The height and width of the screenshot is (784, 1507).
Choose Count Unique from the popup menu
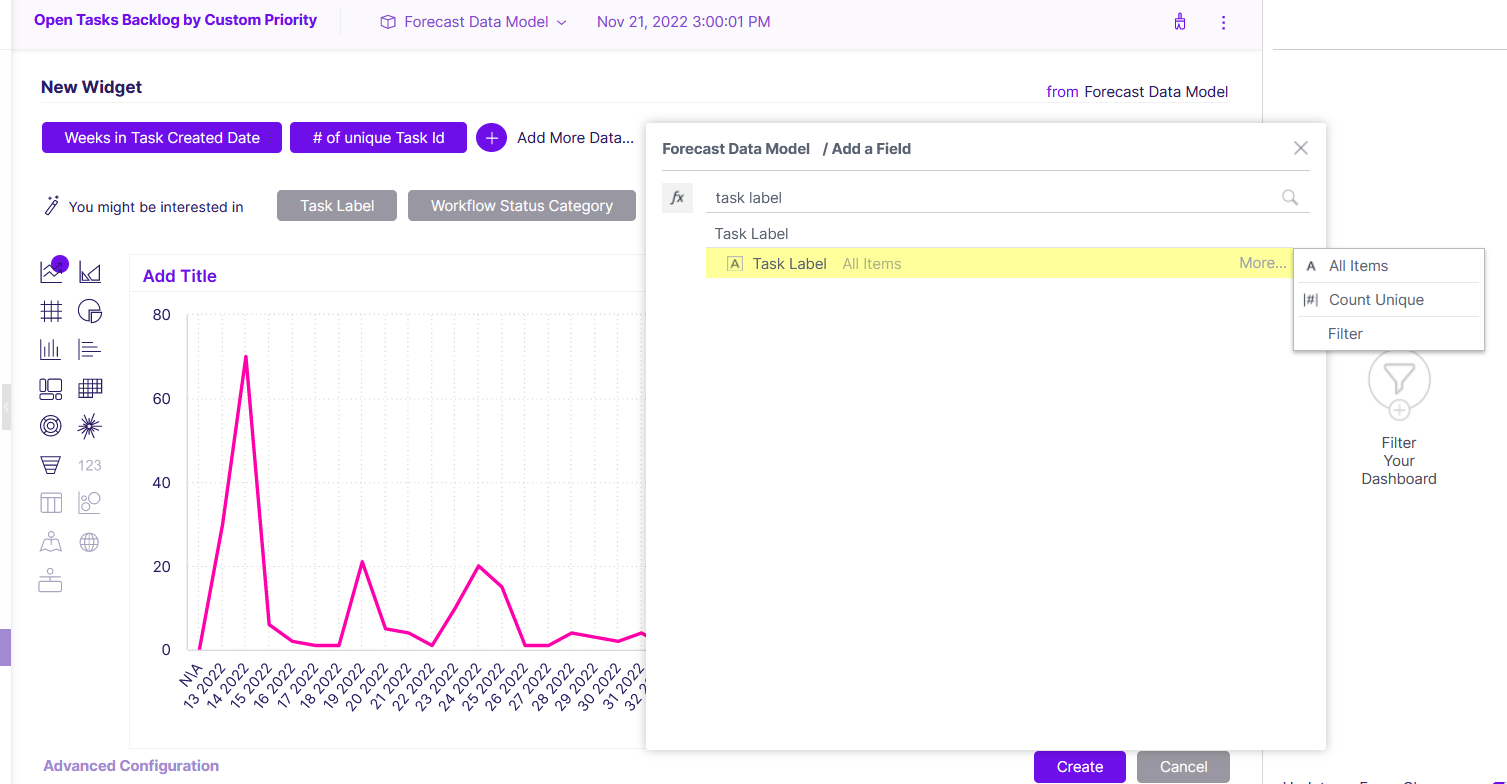tap(1376, 300)
